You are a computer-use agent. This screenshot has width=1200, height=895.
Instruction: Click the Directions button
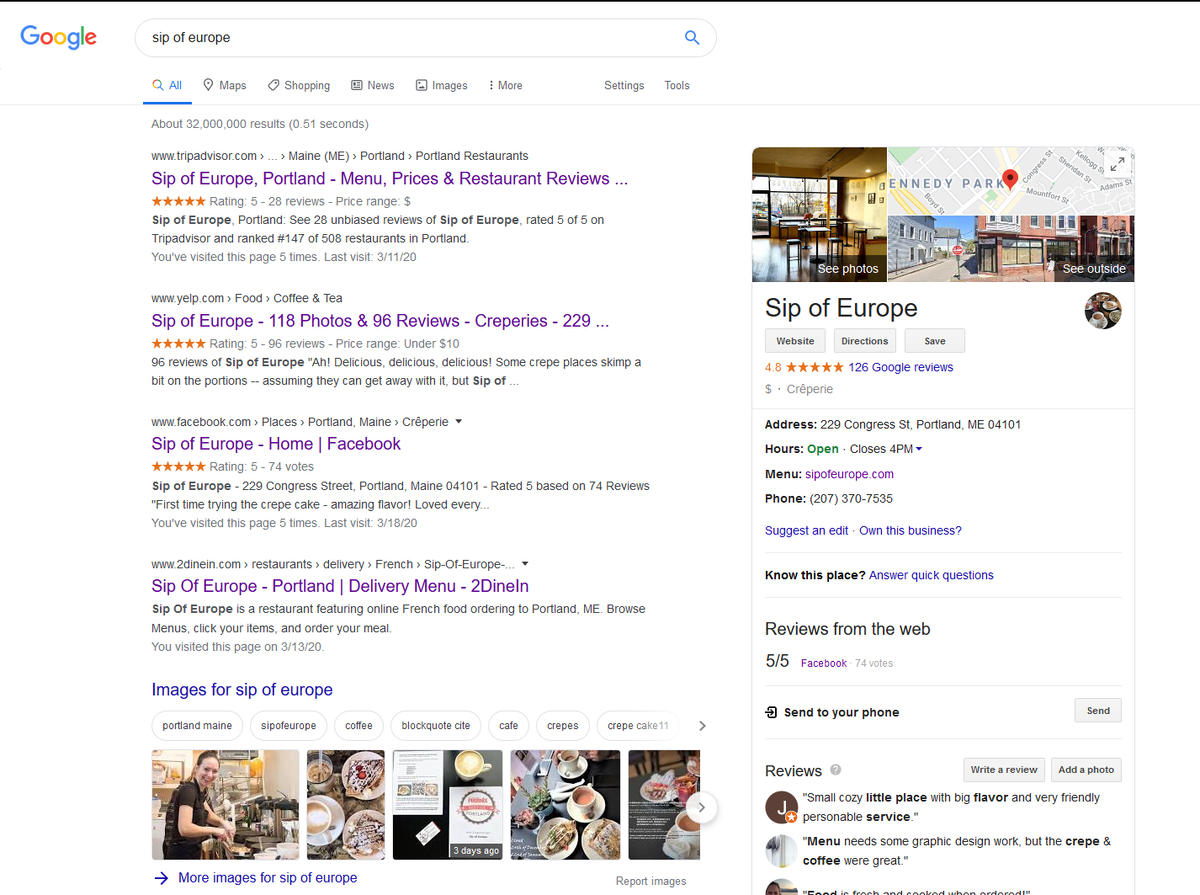865,341
